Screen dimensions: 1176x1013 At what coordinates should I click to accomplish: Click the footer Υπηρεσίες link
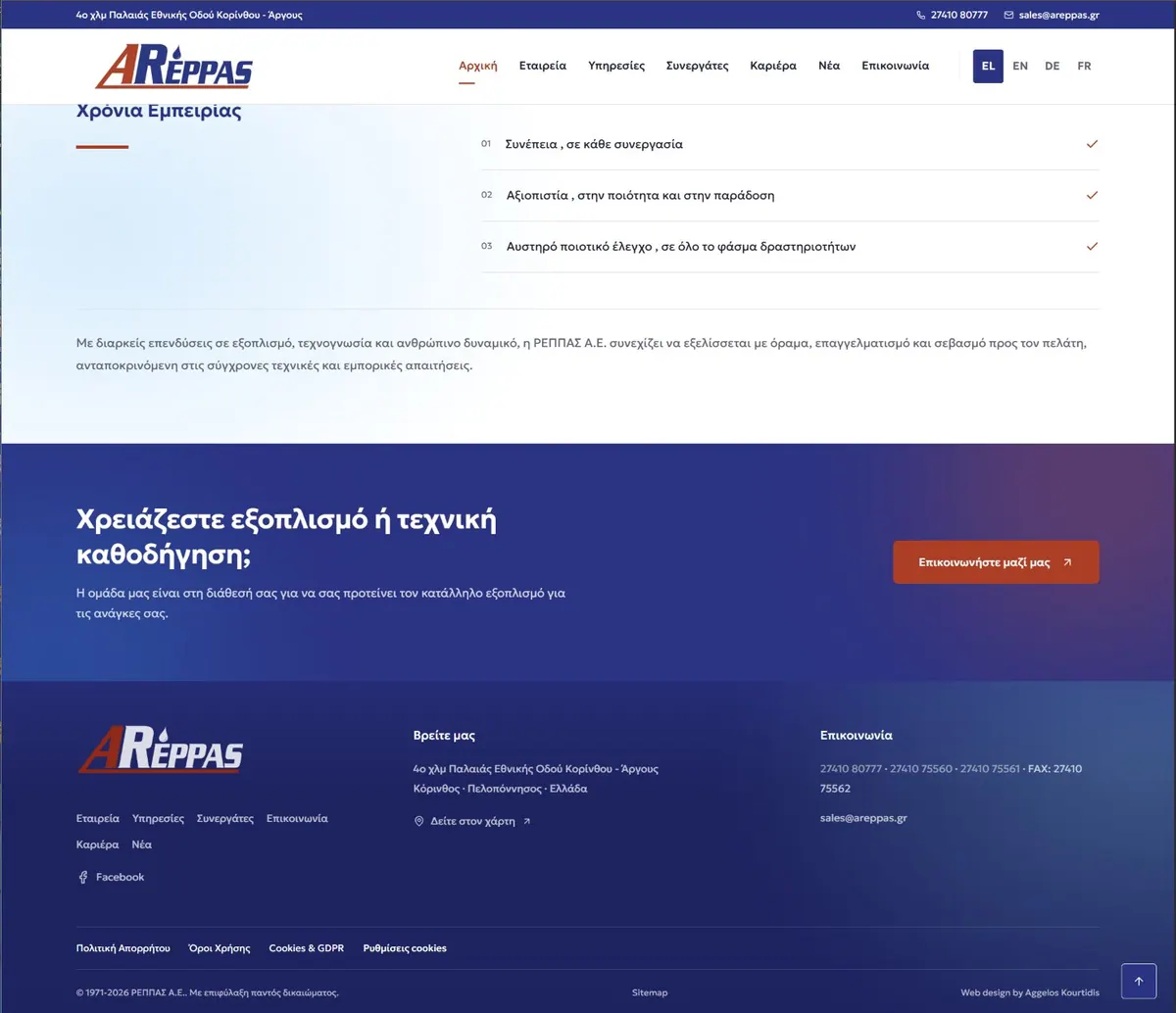(158, 818)
